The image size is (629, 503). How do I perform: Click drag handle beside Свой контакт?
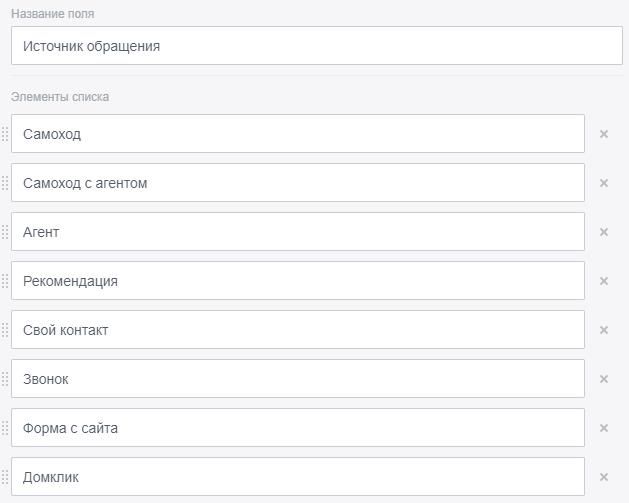(x=5, y=330)
